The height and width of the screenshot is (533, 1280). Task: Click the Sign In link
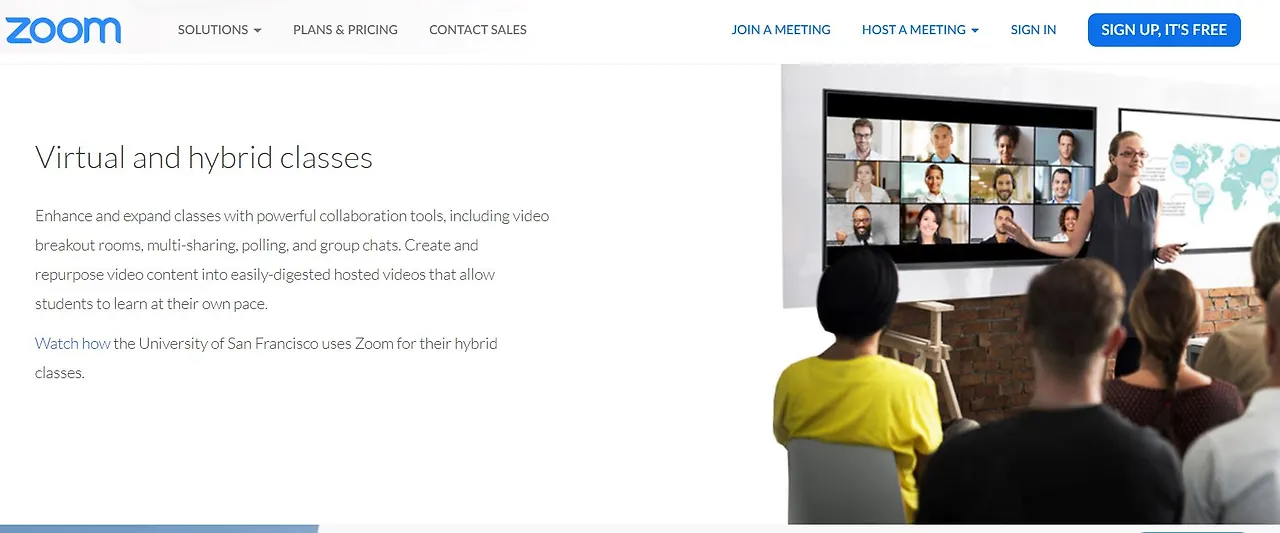pos(1033,30)
